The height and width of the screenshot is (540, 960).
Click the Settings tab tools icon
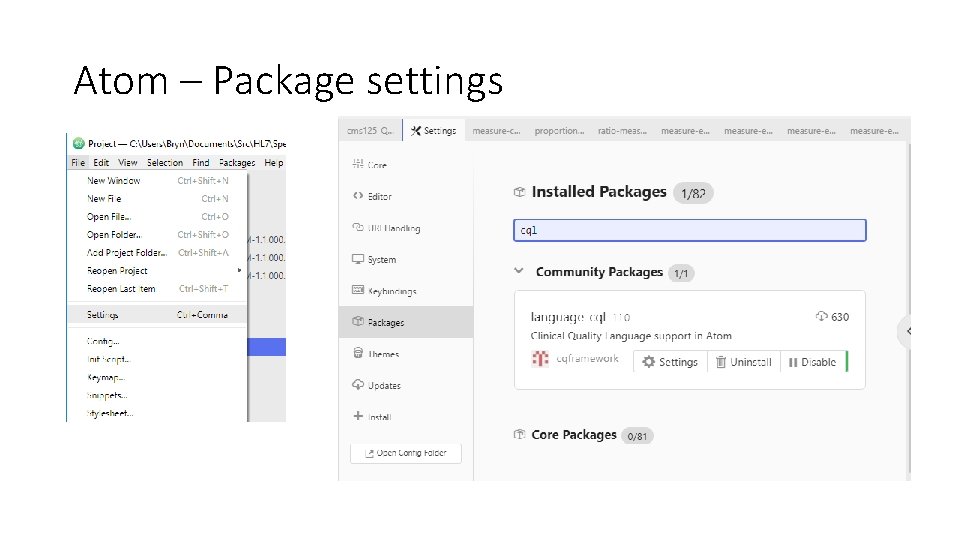coord(416,130)
